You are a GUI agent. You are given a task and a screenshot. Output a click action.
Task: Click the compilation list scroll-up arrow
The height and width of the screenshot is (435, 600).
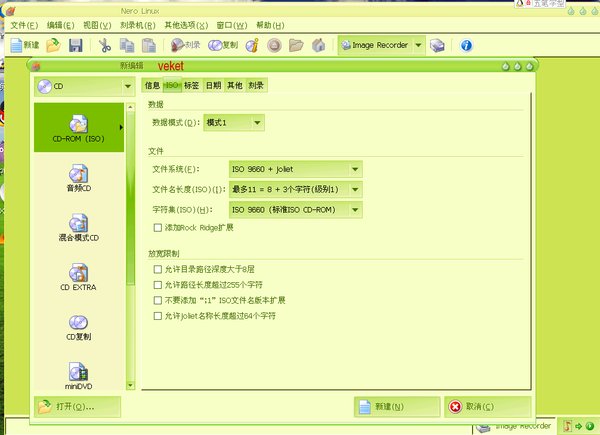(x=130, y=107)
